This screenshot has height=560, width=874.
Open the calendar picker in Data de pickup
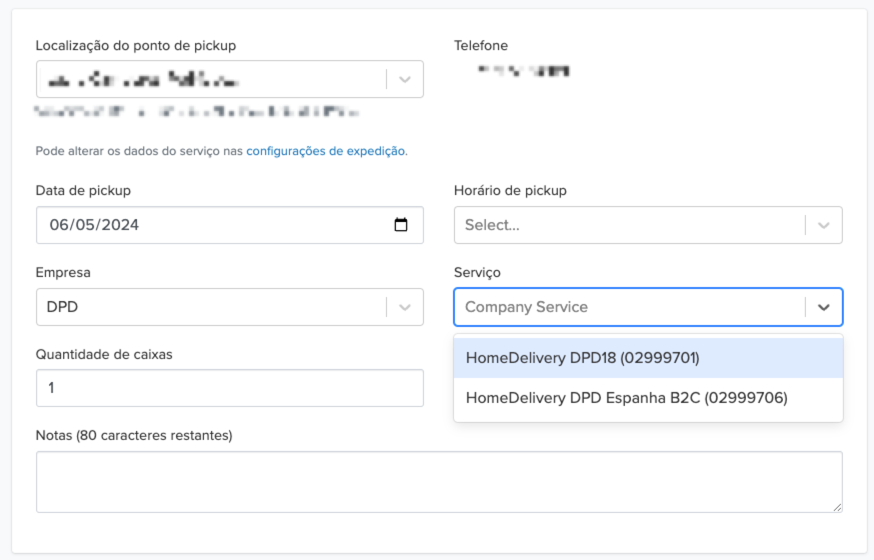(x=401, y=225)
